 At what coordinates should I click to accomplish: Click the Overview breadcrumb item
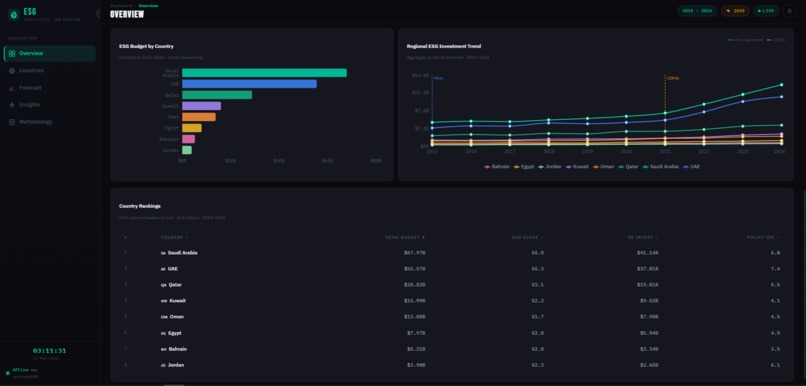(x=149, y=6)
